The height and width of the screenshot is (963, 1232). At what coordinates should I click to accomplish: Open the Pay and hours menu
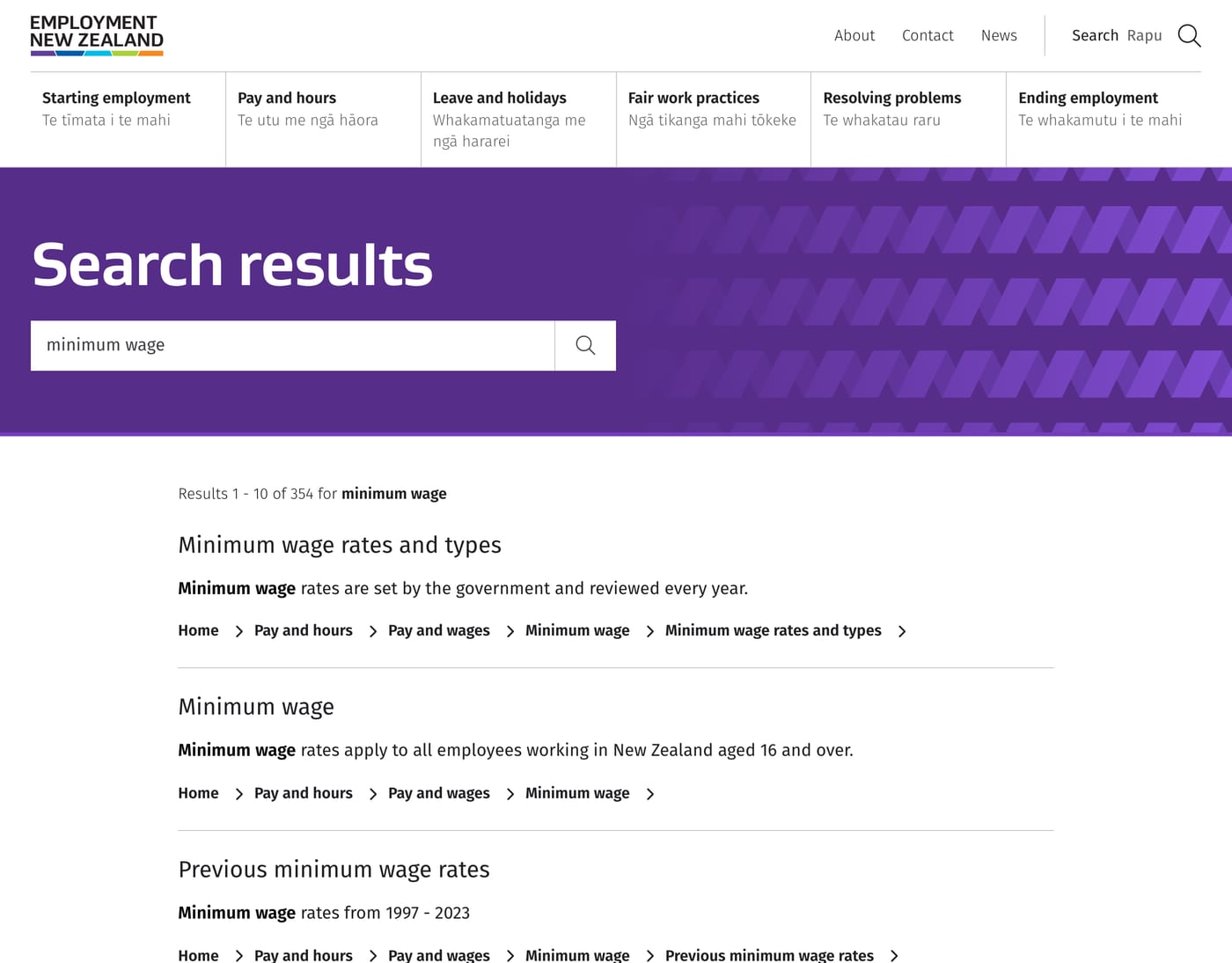(x=323, y=119)
